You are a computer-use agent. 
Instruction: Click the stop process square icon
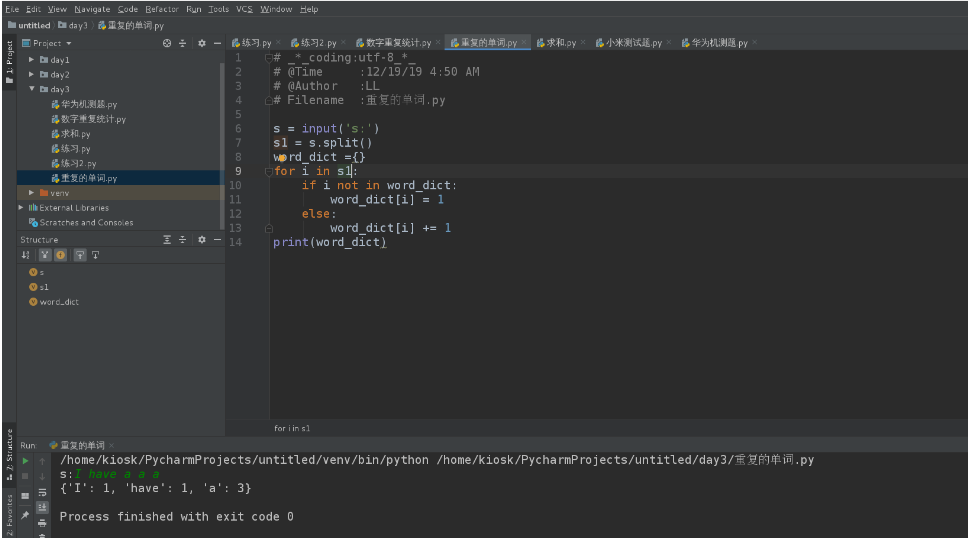(x=25, y=476)
